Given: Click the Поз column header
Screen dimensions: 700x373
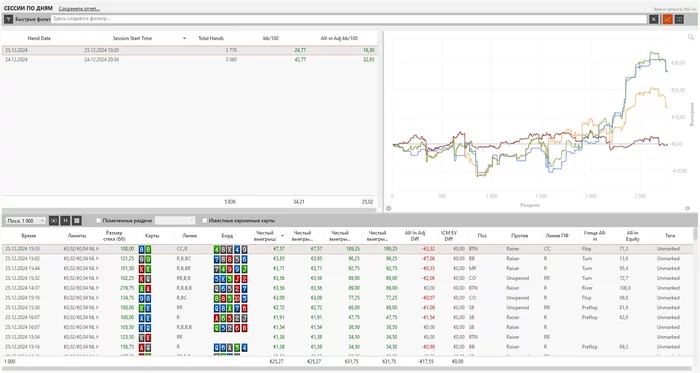Looking at the screenshot, I should tap(482, 236).
